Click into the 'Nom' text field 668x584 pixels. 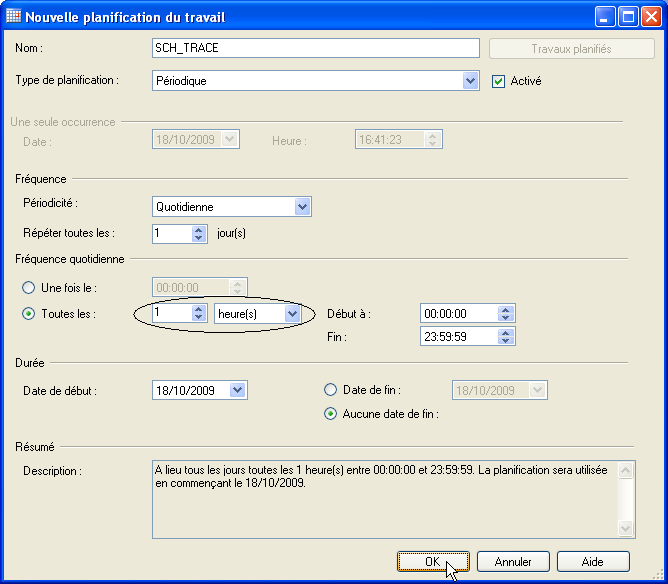click(315, 48)
